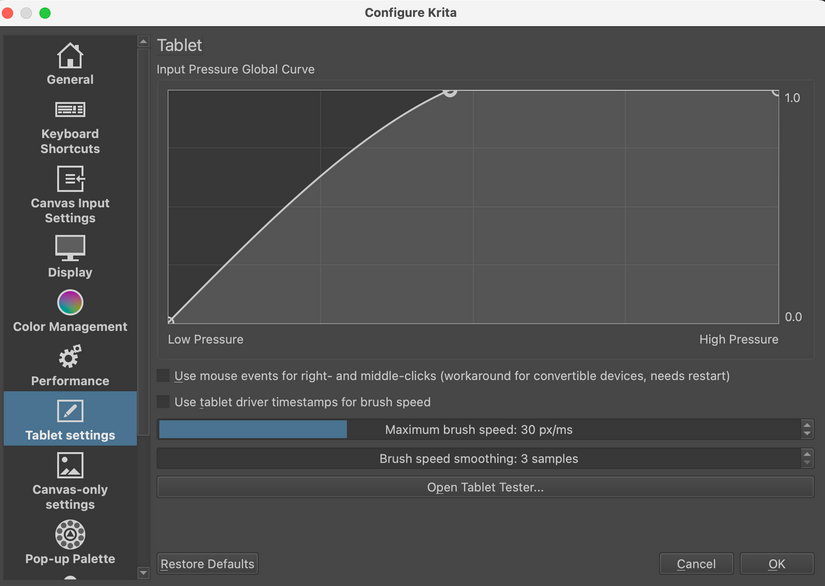Open the General settings section
This screenshot has width=825, height=586.
(x=69, y=63)
